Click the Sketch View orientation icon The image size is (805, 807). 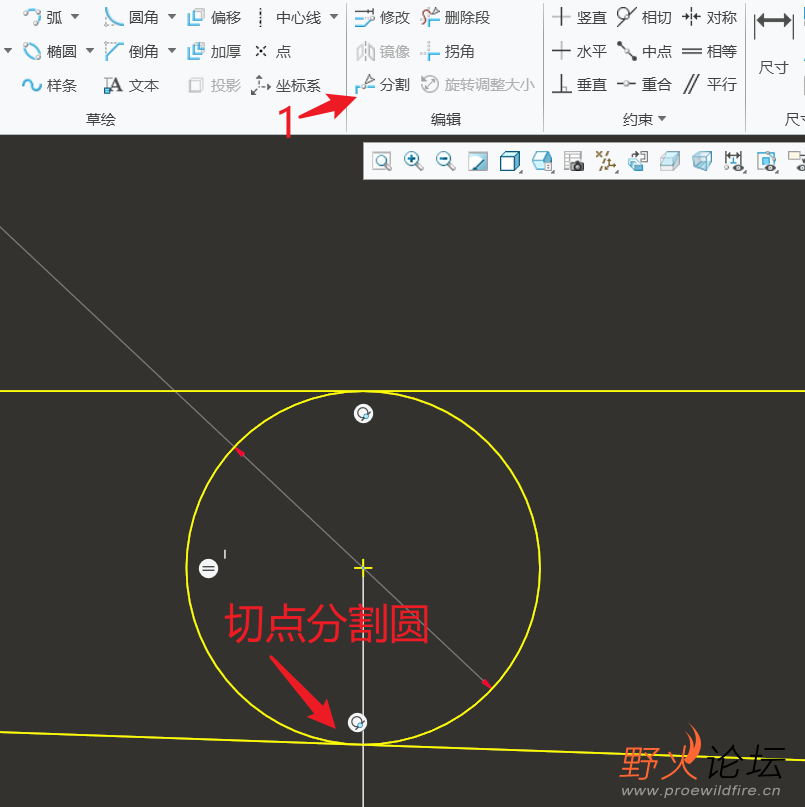638,161
